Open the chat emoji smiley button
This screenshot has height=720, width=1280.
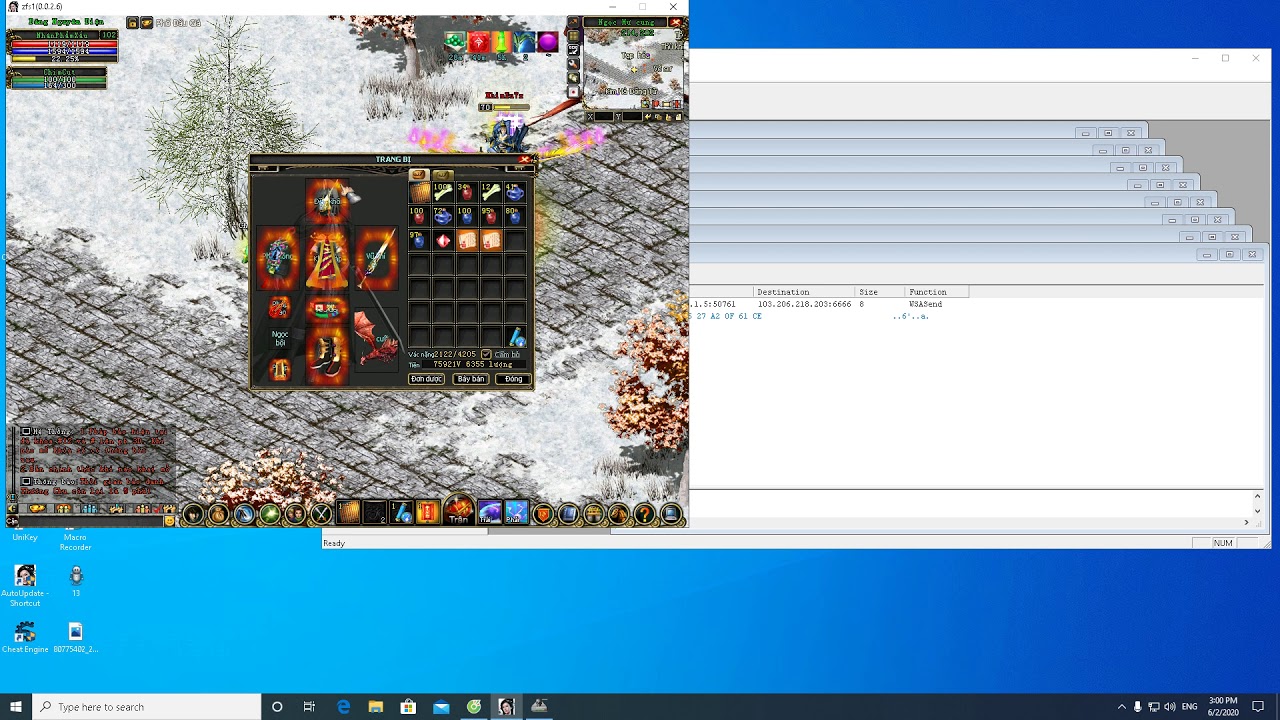click(x=170, y=520)
